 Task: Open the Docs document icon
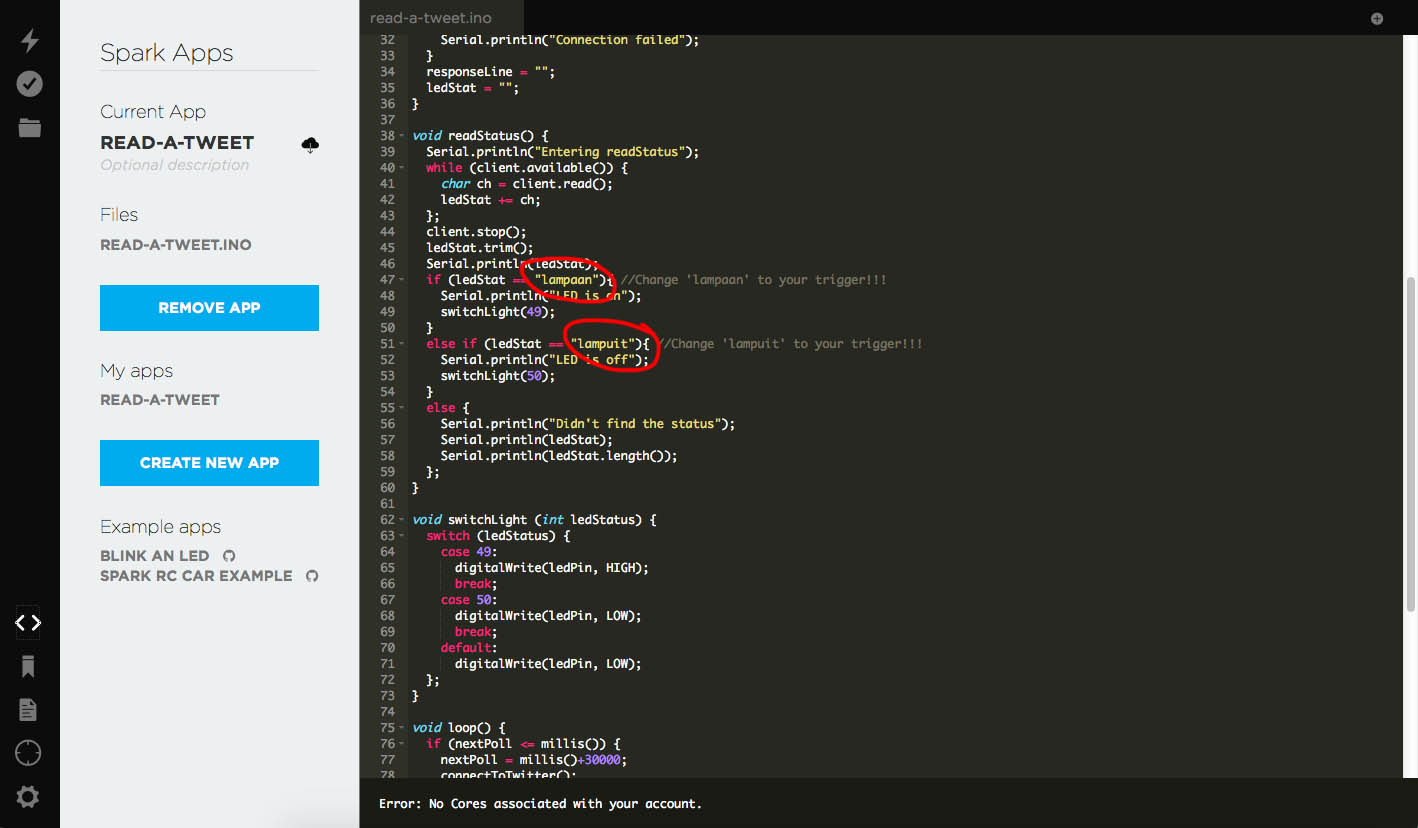pos(28,710)
